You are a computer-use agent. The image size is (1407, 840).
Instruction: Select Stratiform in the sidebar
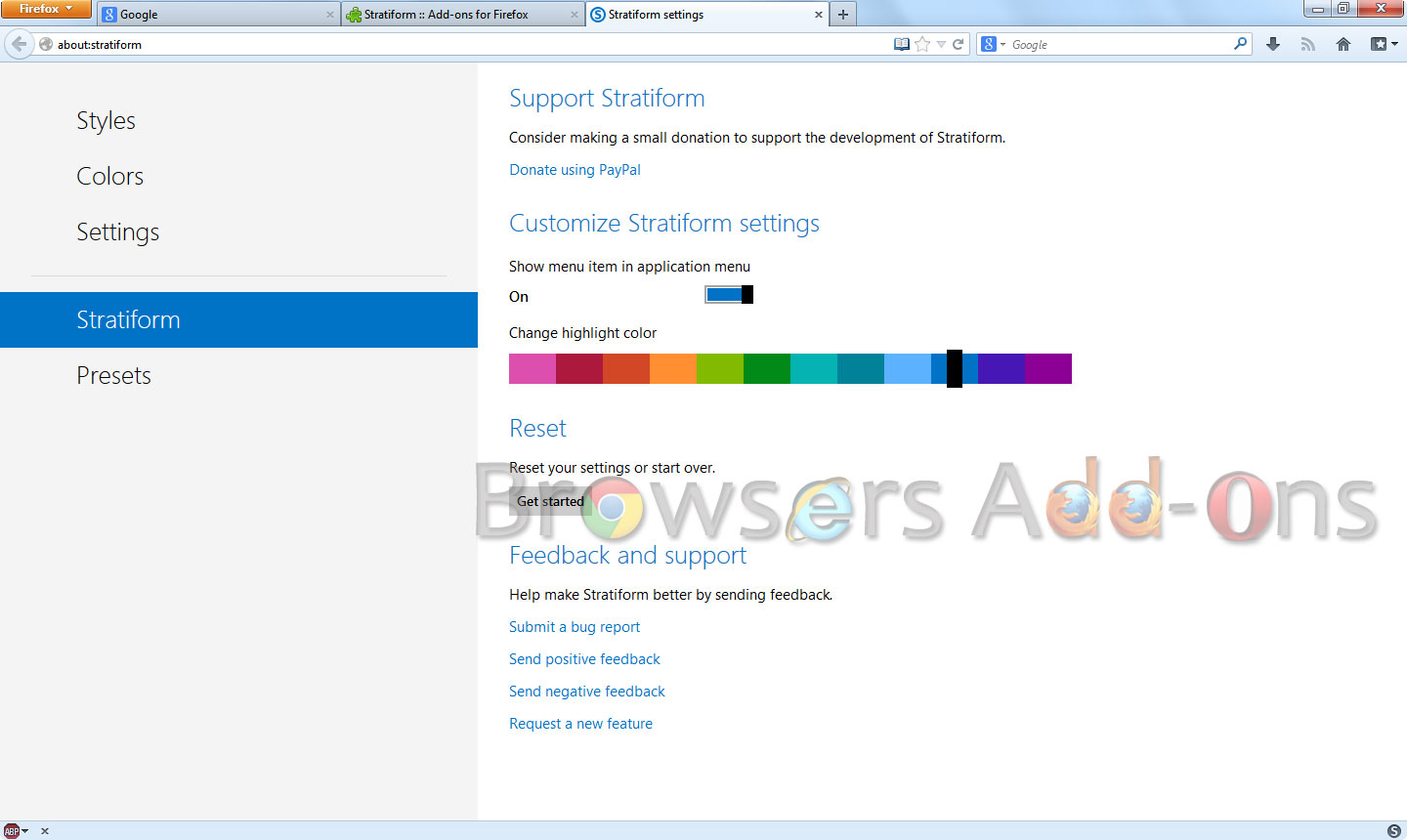click(x=239, y=319)
